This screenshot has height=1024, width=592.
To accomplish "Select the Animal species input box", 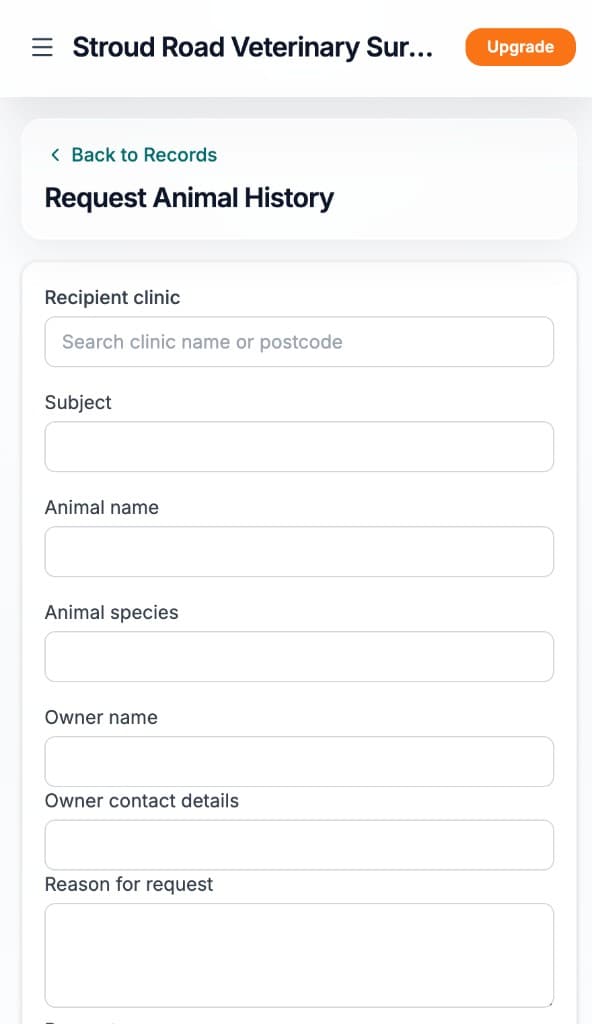I will click(x=299, y=656).
